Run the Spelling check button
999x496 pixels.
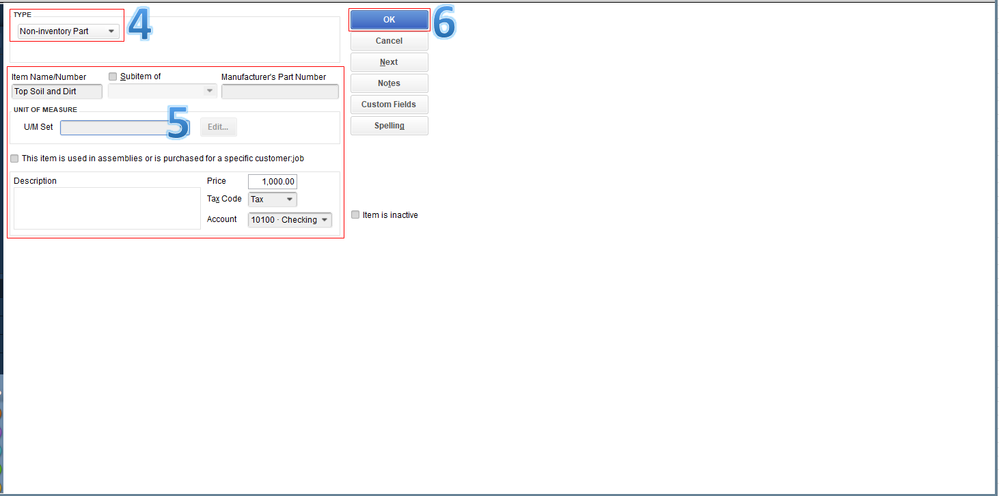coord(389,125)
